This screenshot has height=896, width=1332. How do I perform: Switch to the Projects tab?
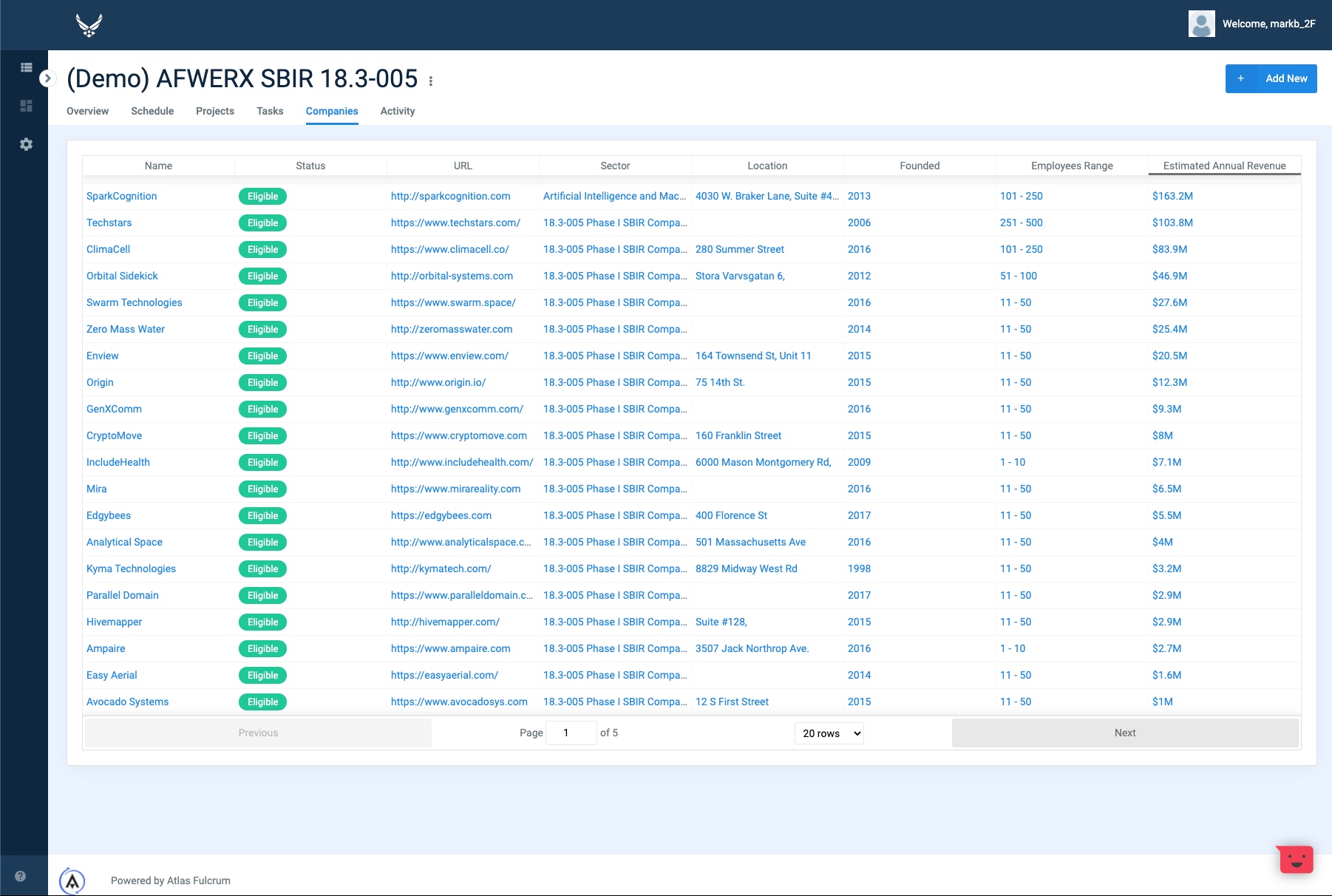click(214, 111)
